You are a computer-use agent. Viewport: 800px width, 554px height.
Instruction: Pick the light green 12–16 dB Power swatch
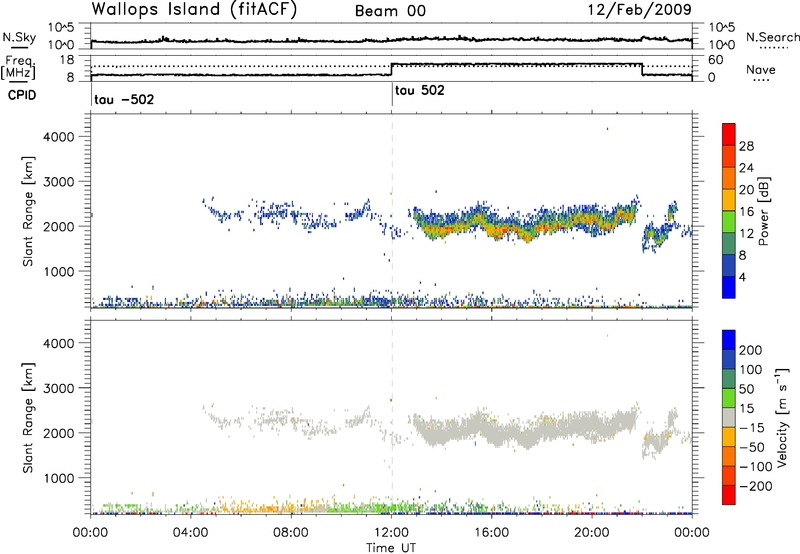pos(729,222)
